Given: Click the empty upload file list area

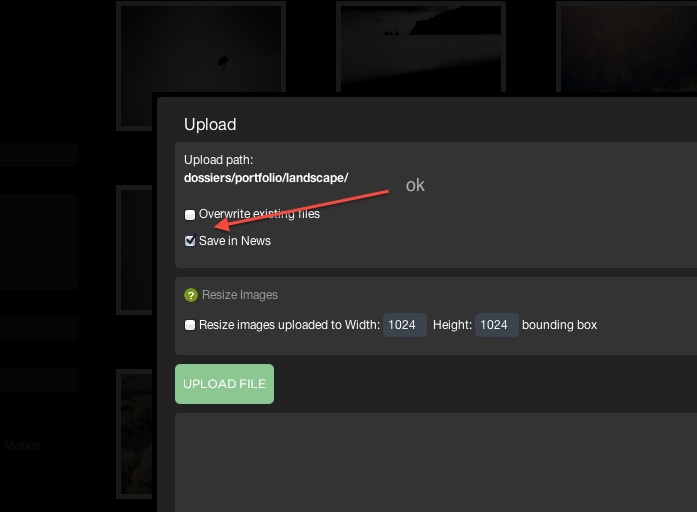Looking at the screenshot, I should pos(436,462).
